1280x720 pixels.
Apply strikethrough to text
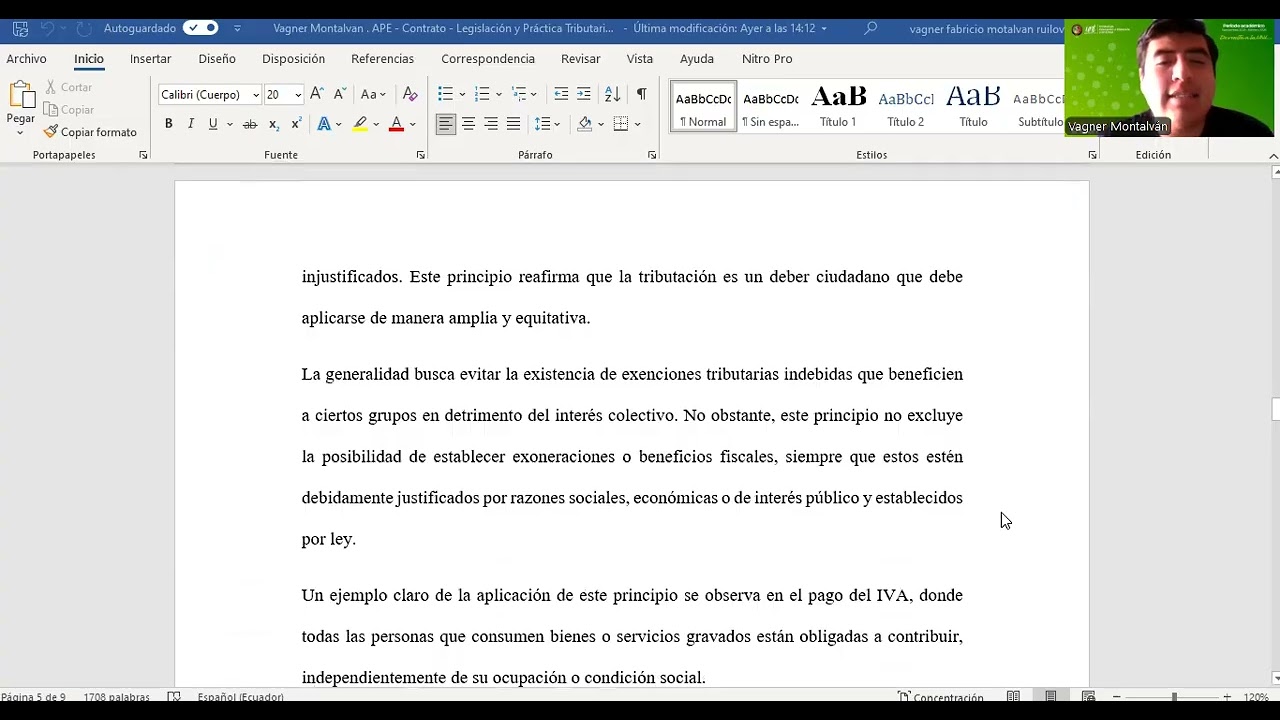pos(250,124)
